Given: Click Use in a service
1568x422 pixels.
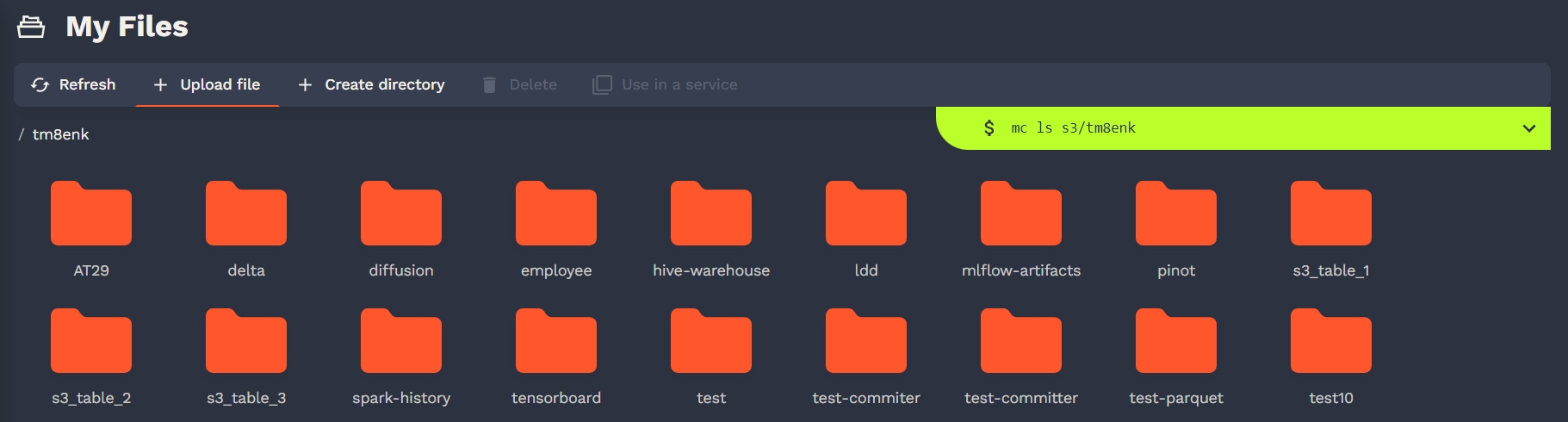Looking at the screenshot, I should (x=665, y=84).
